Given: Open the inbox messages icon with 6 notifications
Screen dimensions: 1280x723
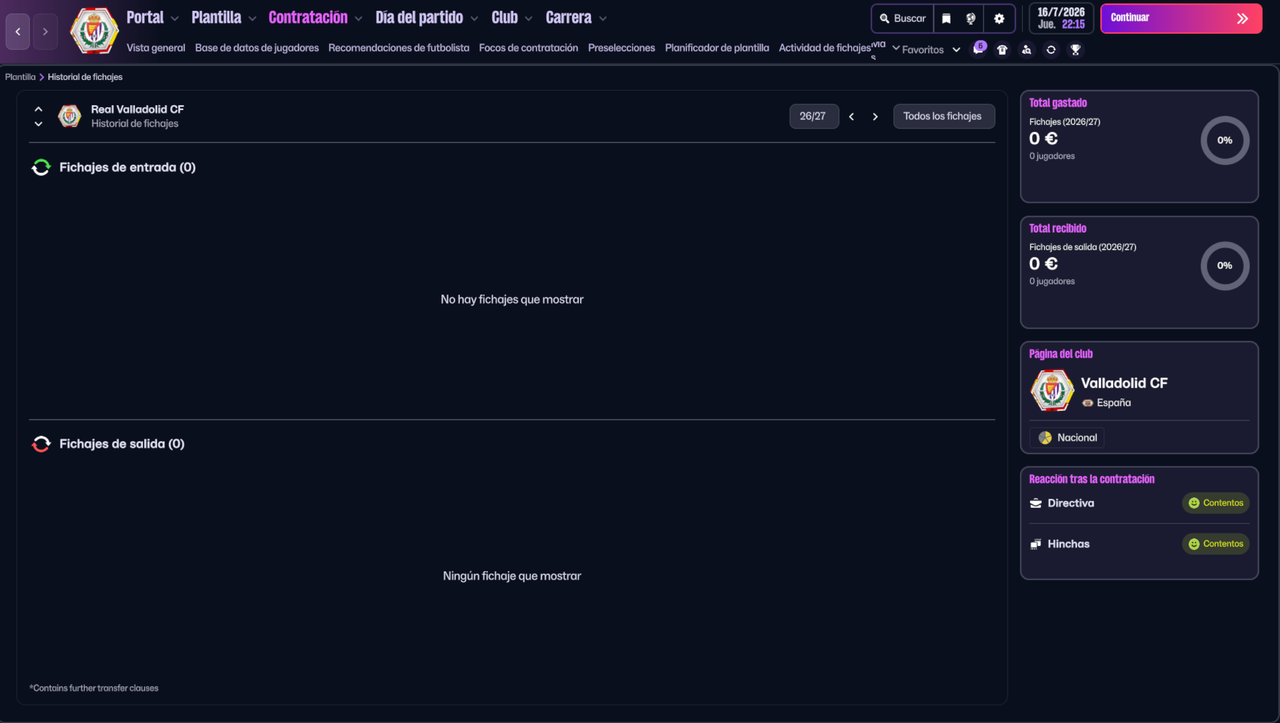Looking at the screenshot, I should tap(978, 49).
